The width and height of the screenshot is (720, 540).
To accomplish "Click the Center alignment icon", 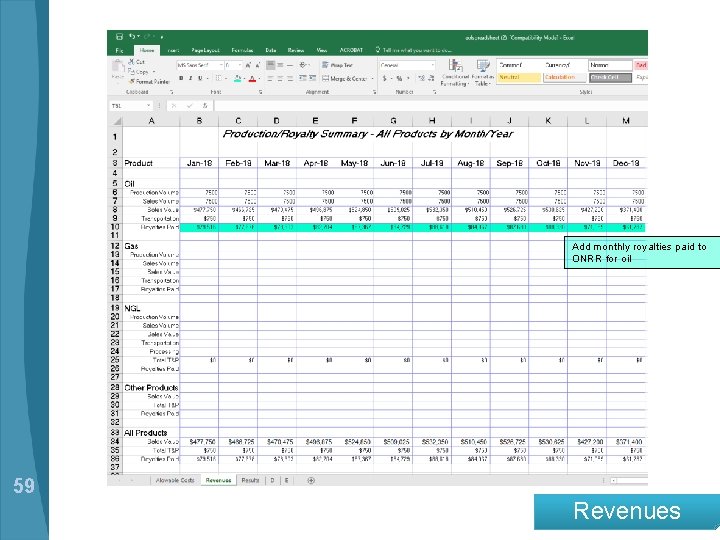I will [280, 79].
